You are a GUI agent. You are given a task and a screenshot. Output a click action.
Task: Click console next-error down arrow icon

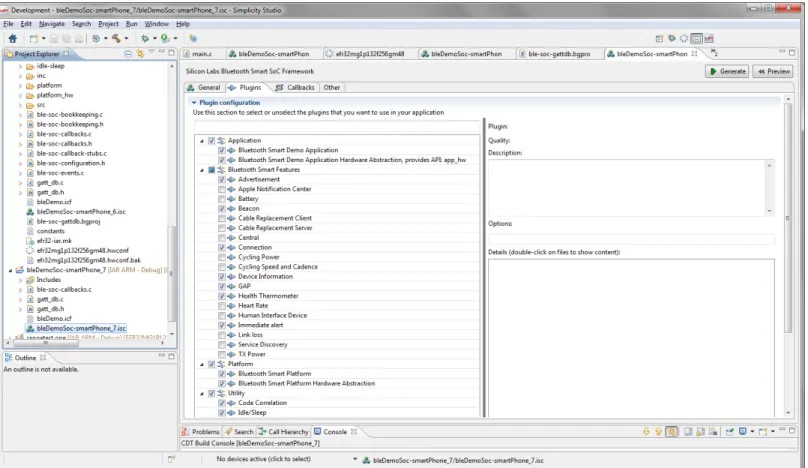(646, 431)
